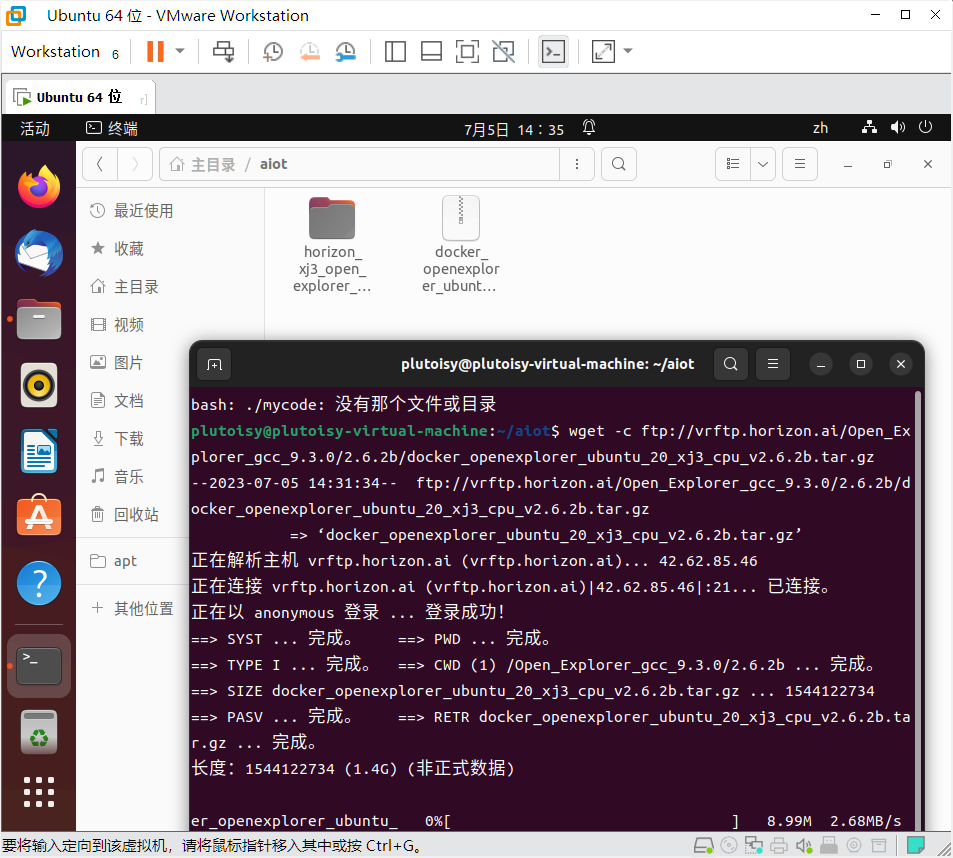This screenshot has height=858, width=953.
Task: Open the 下载 folder in sidebar
Action: (x=132, y=439)
